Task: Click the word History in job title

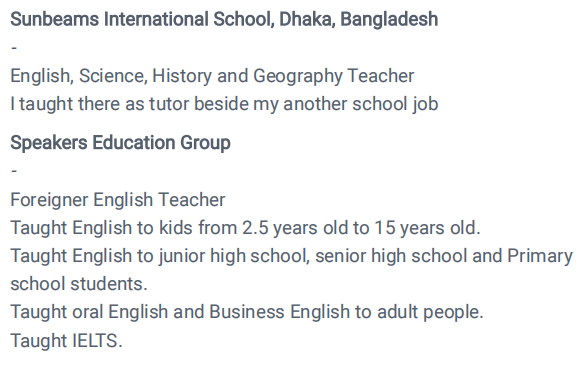Action: click(x=182, y=76)
